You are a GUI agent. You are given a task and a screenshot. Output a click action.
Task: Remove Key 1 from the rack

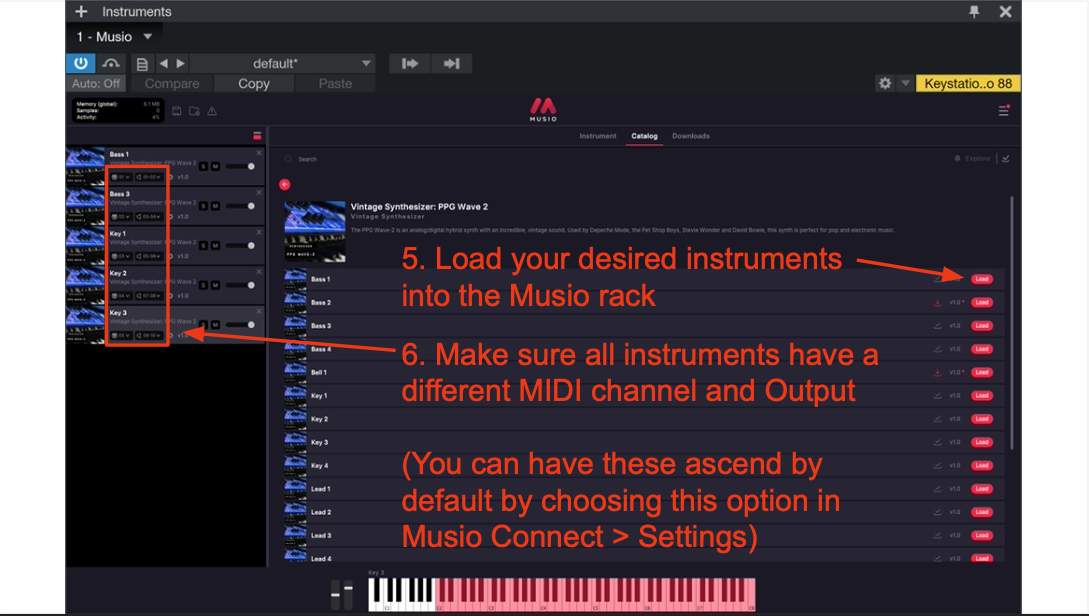pyautogui.click(x=259, y=233)
